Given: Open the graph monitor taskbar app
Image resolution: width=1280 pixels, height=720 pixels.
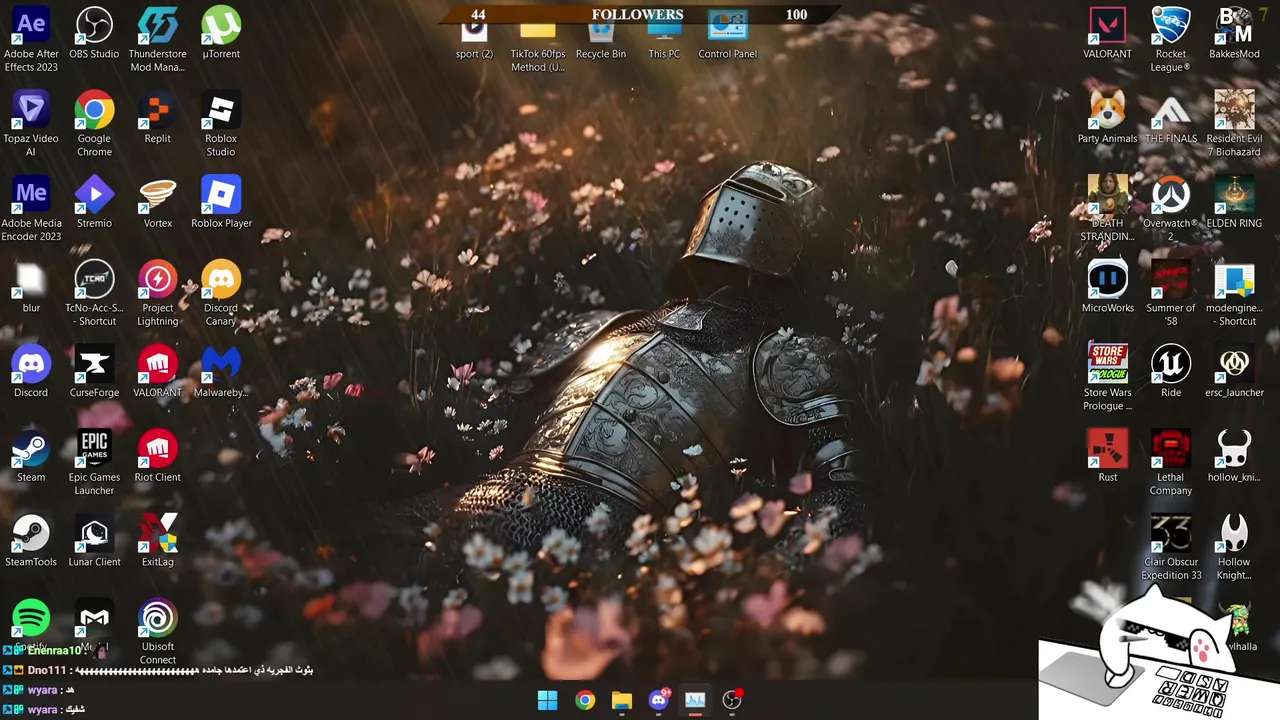Looking at the screenshot, I should 695,700.
